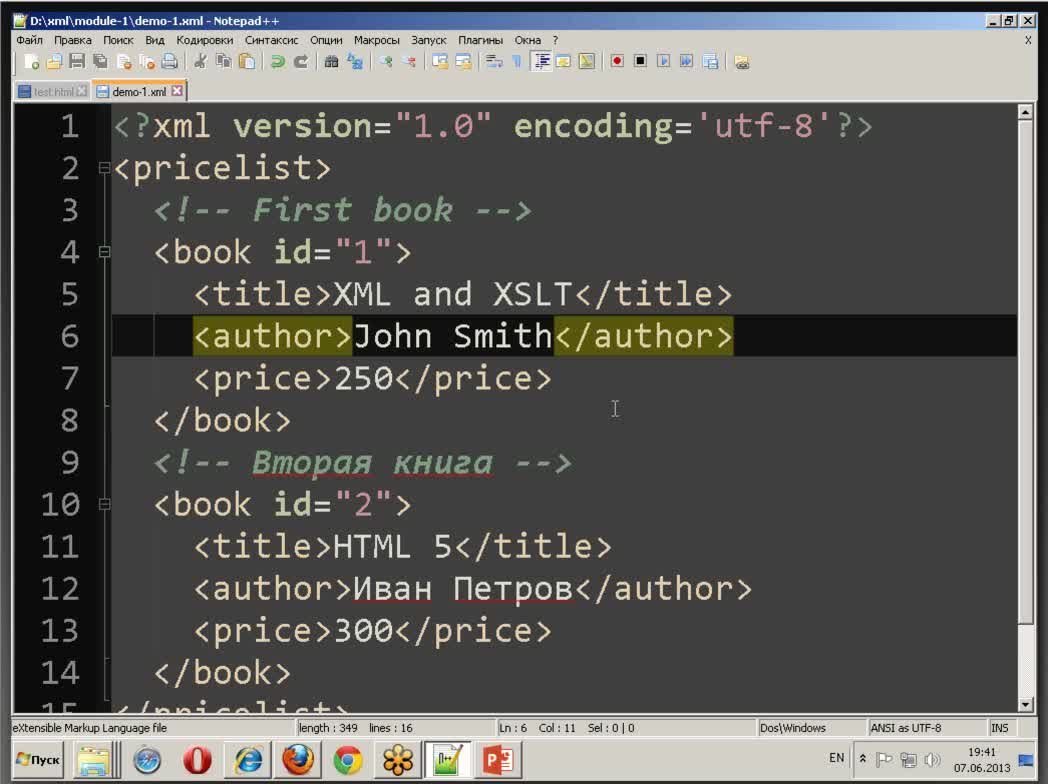
Task: Toggle show all characters pilcrow icon
Action: coord(517,62)
